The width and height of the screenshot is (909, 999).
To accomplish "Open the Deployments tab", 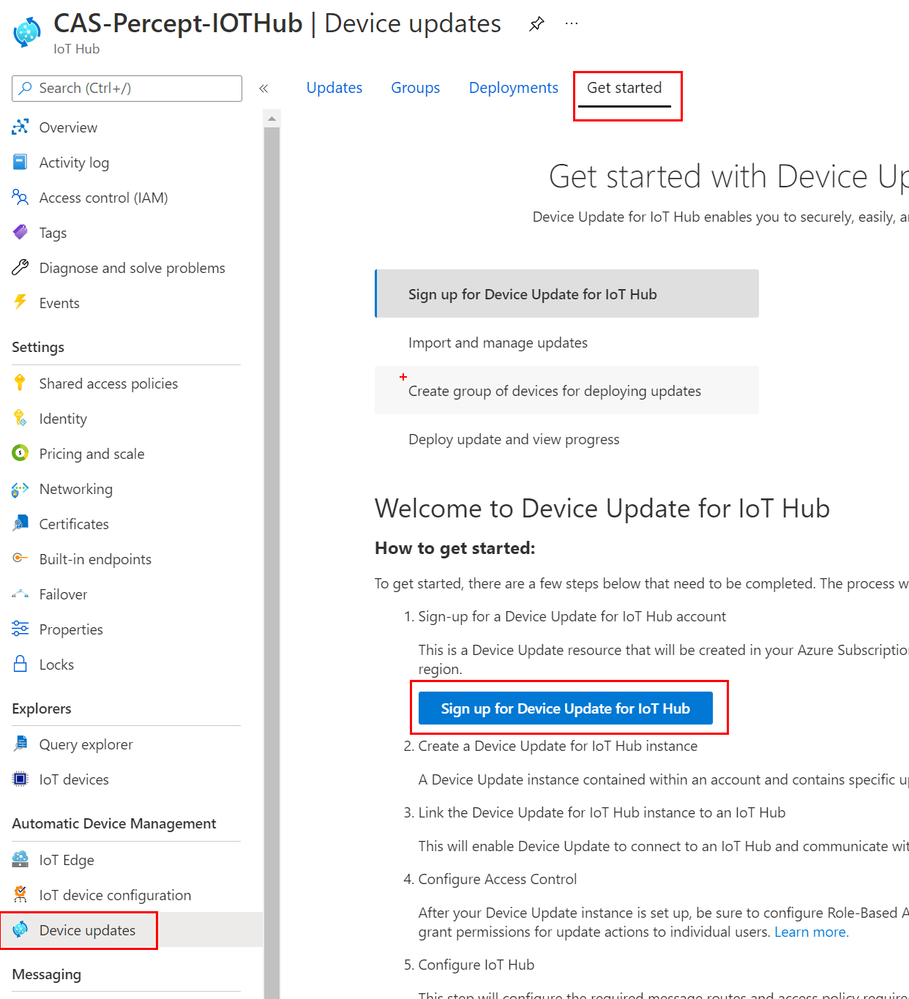I will pyautogui.click(x=513, y=88).
